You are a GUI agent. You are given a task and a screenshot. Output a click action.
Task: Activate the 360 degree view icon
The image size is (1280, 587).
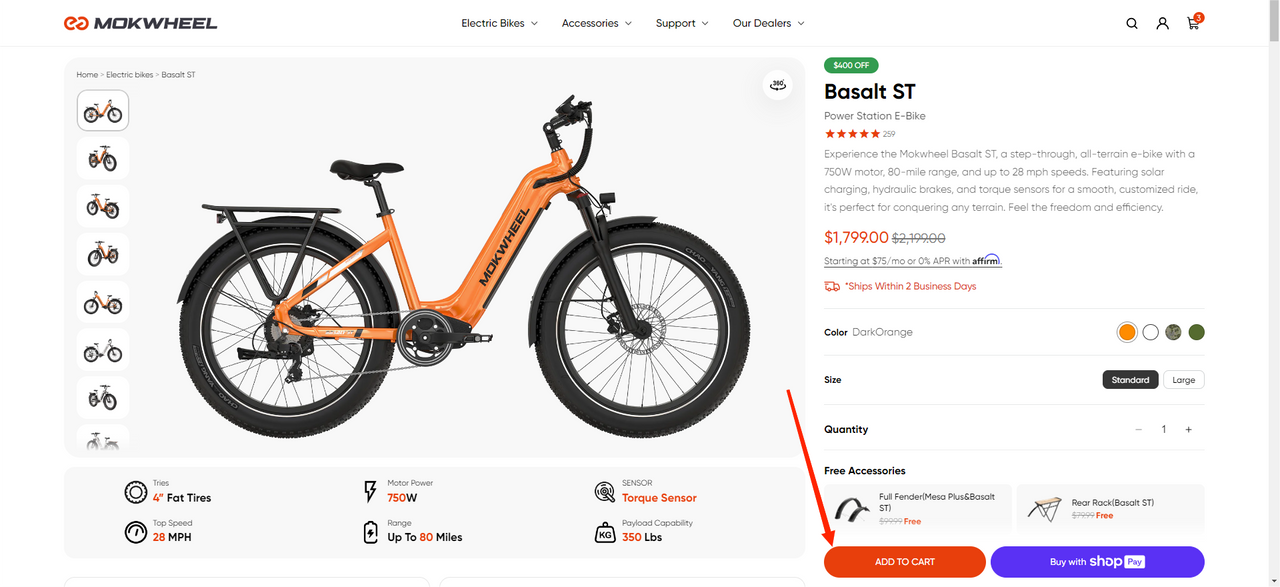click(777, 85)
